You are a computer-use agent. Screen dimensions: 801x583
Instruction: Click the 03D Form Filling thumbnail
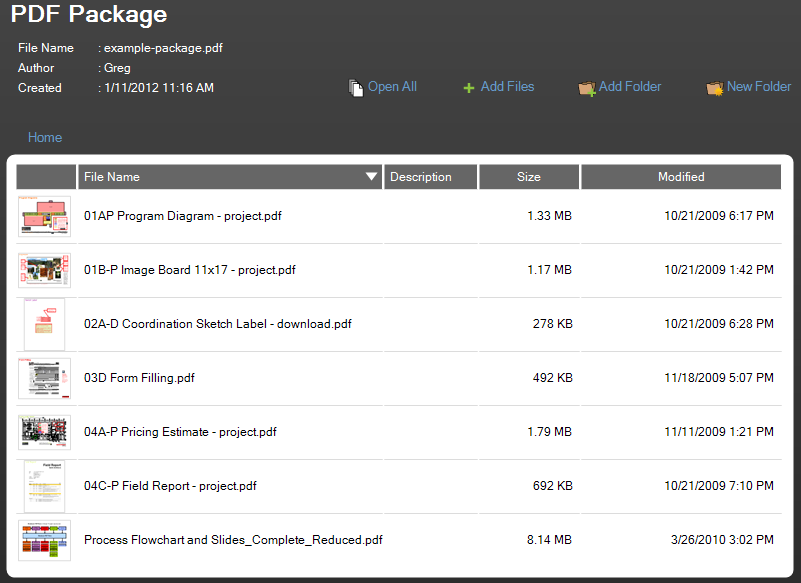(x=45, y=378)
